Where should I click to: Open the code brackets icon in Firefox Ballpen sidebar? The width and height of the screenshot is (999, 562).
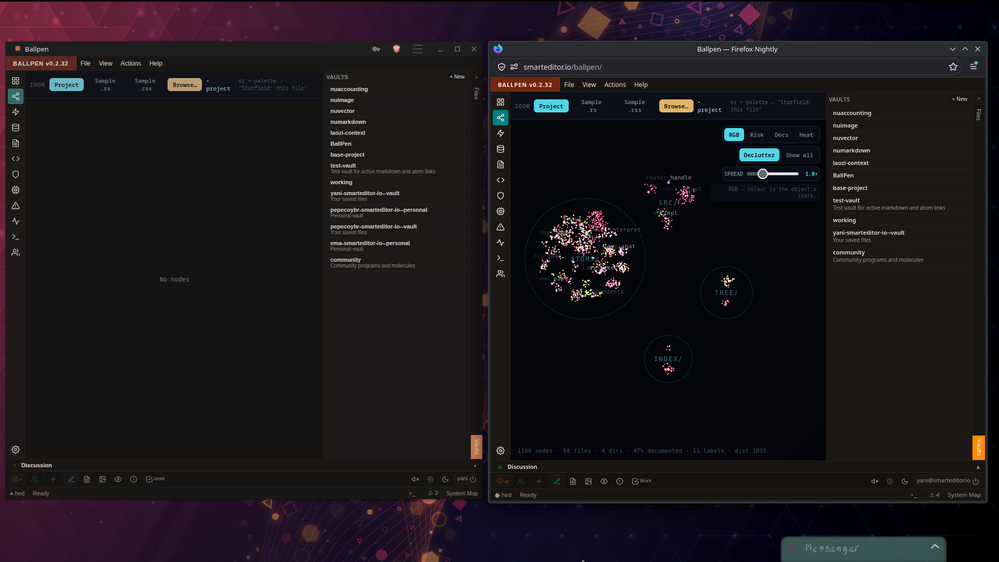(x=500, y=180)
